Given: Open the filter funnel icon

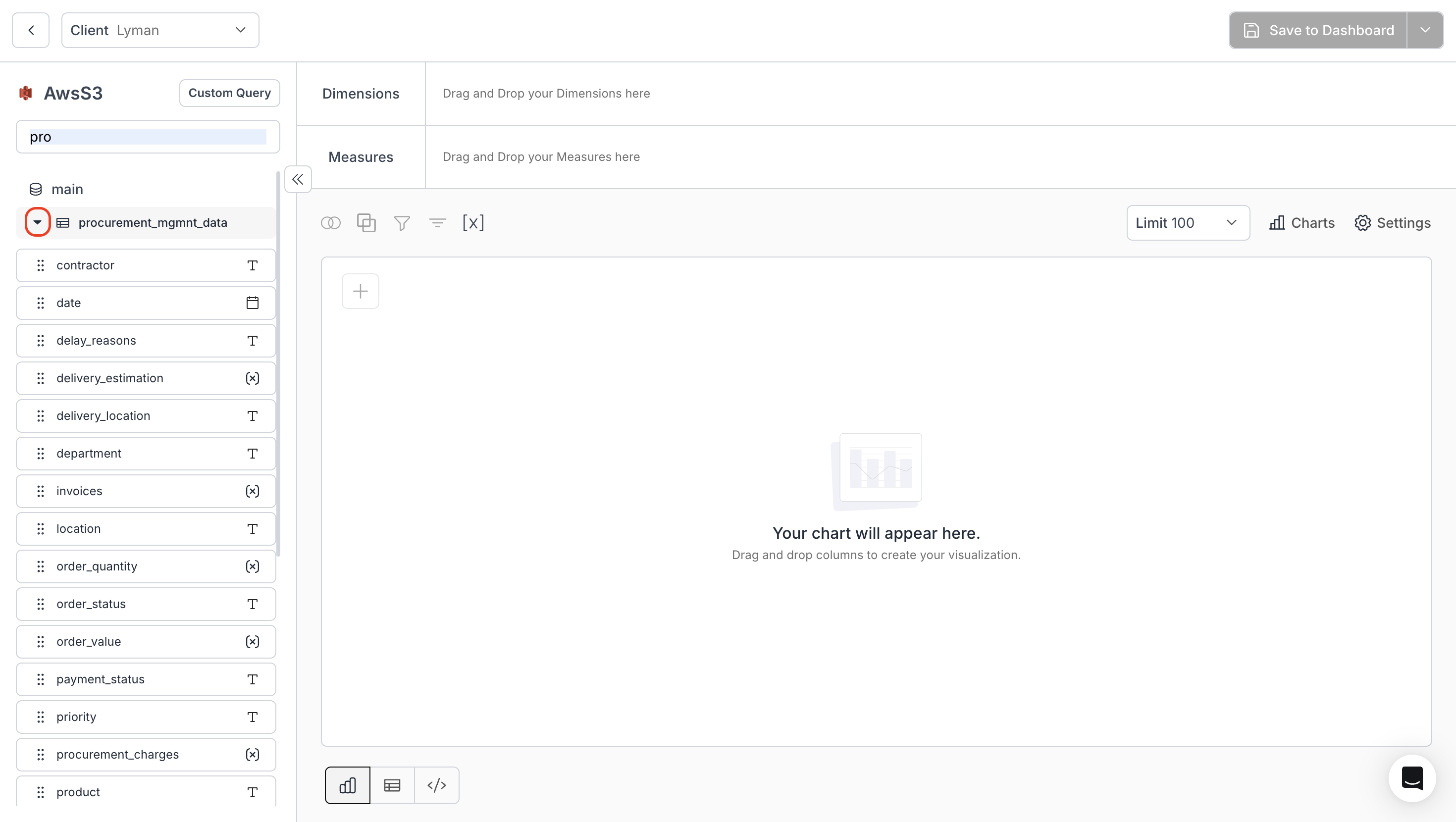Looking at the screenshot, I should (402, 223).
